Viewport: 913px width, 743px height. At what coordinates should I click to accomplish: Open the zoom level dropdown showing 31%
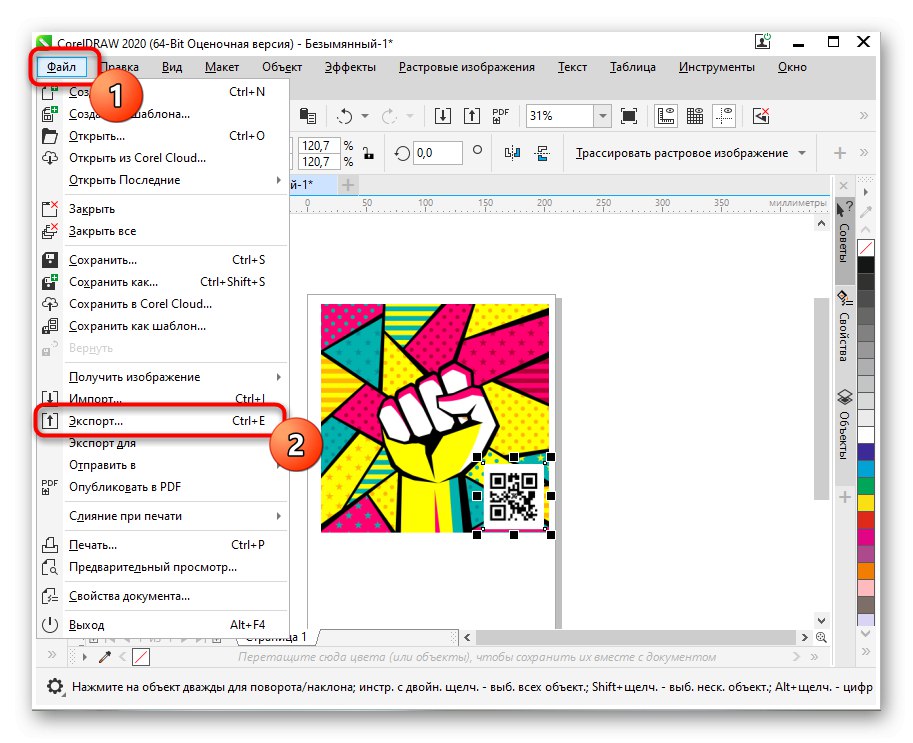(603, 115)
